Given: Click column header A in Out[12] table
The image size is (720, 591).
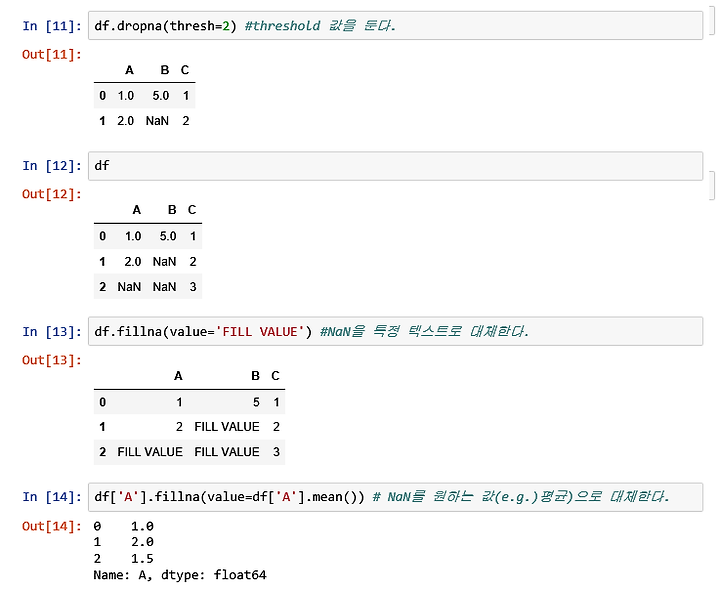Looking at the screenshot, I should [x=136, y=210].
